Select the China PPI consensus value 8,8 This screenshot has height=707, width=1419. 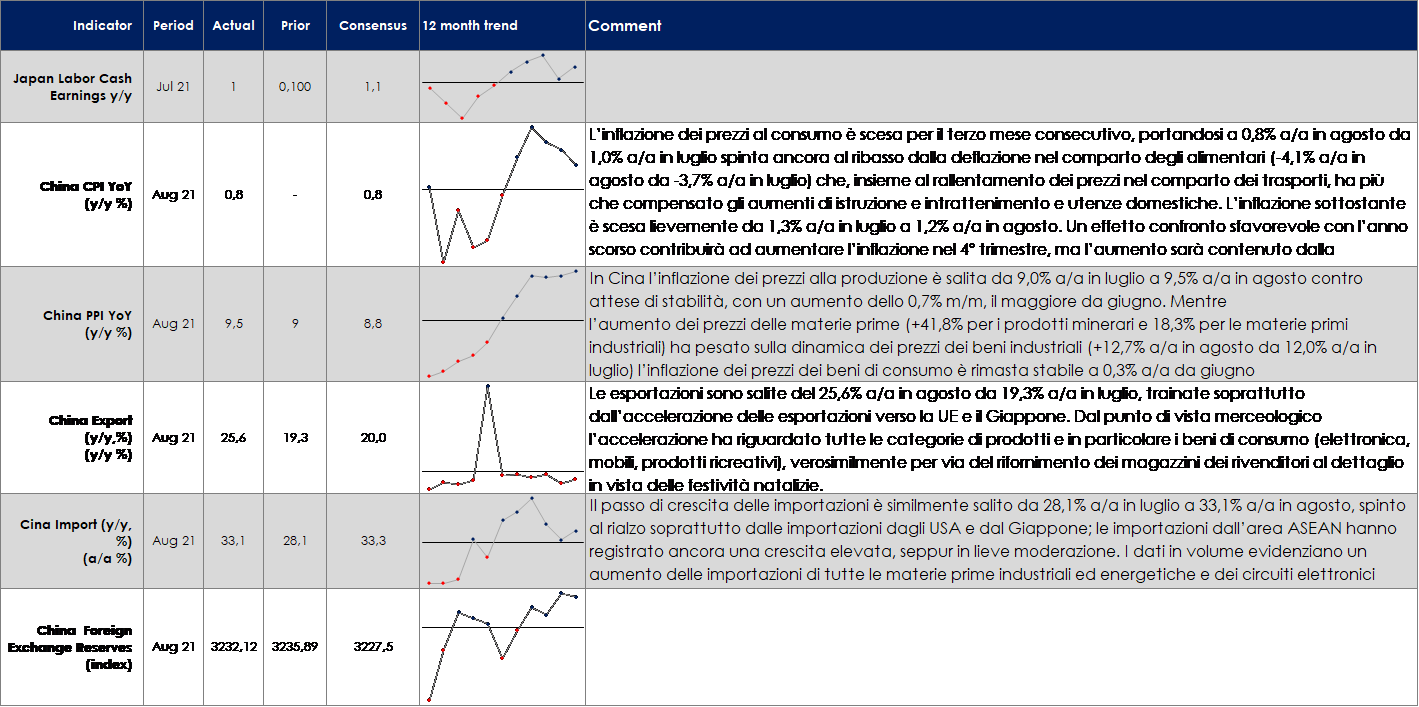[372, 324]
